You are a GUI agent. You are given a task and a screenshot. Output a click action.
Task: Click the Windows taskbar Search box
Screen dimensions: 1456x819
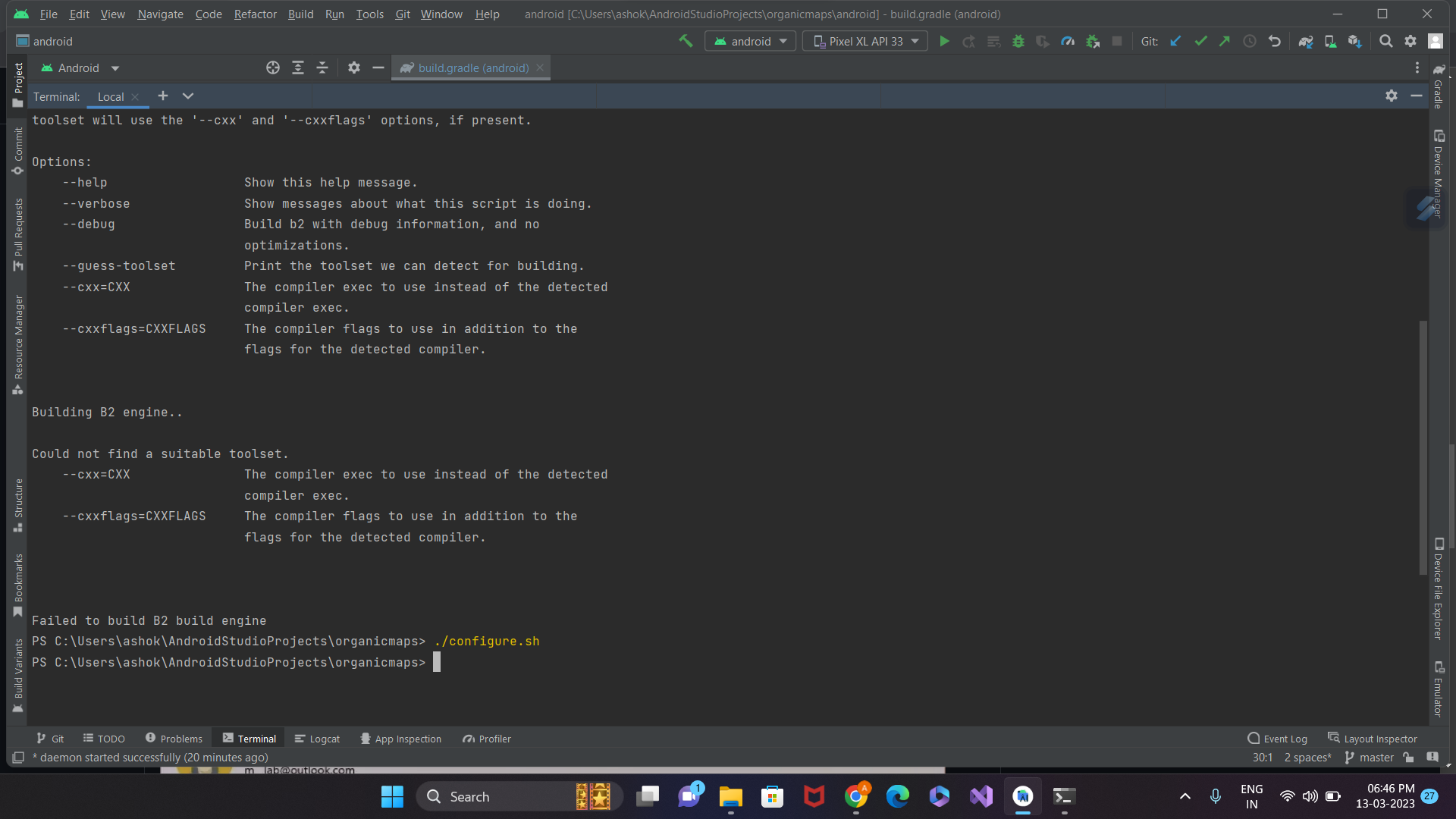point(519,796)
